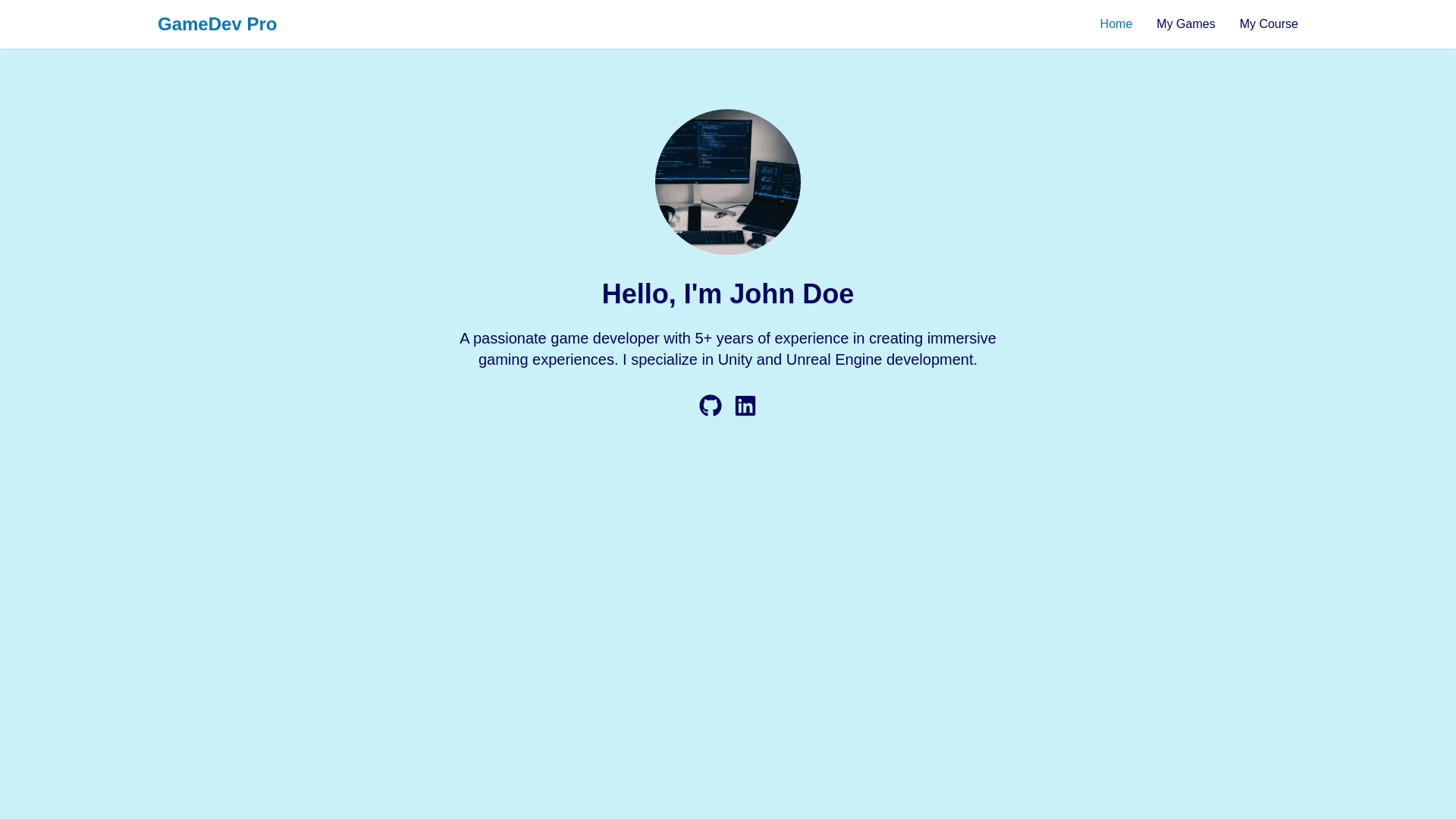Image resolution: width=1456 pixels, height=819 pixels.
Task: Click the bio paragraph text
Action: pos(727,349)
